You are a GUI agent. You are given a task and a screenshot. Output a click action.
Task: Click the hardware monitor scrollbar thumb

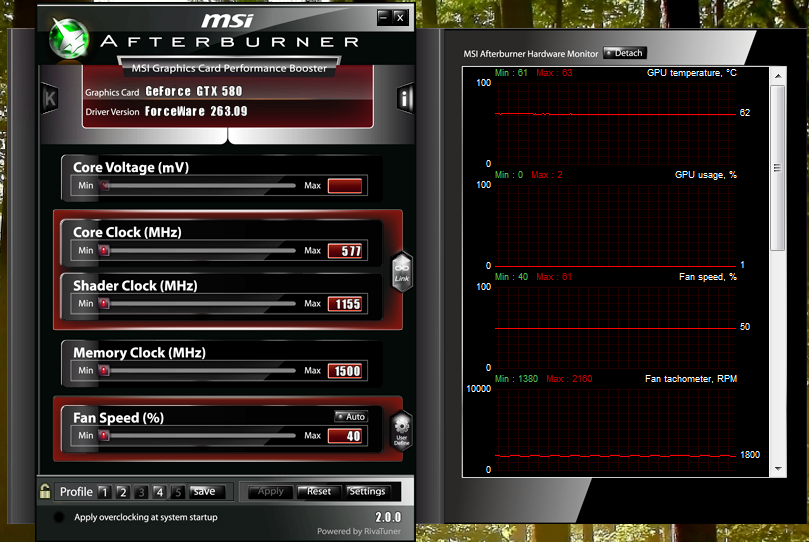pyautogui.click(x=778, y=168)
